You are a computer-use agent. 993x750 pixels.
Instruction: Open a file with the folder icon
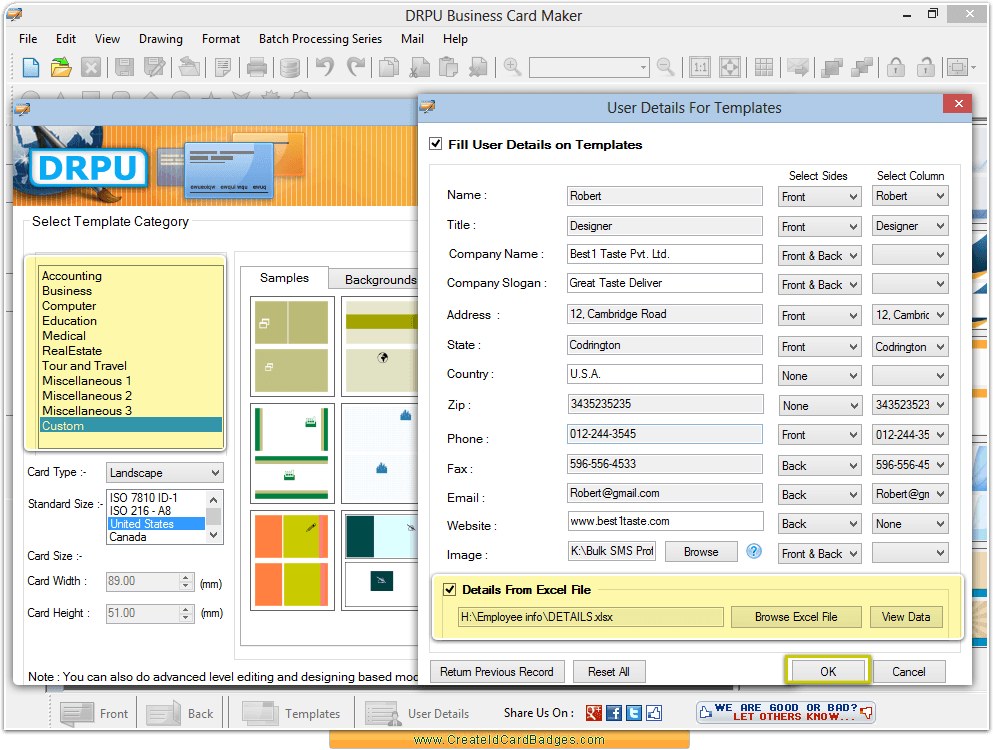pyautogui.click(x=61, y=67)
